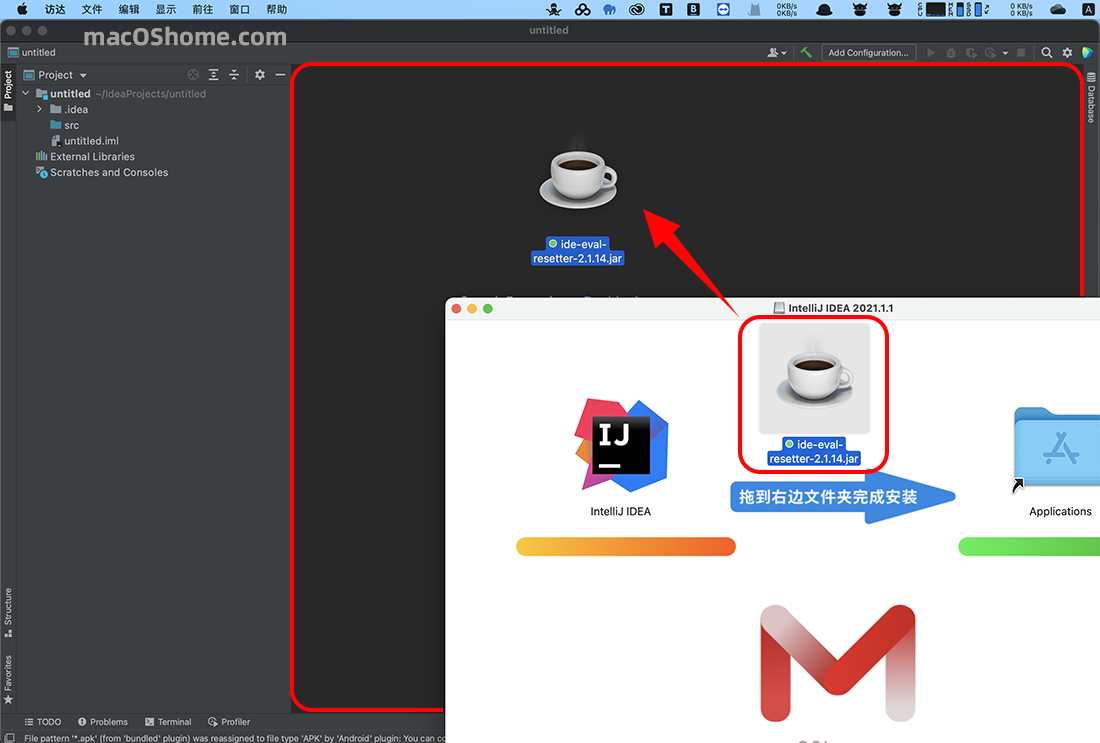Open the Profiler tool window tab
This screenshot has height=743, width=1100.
(x=229, y=722)
